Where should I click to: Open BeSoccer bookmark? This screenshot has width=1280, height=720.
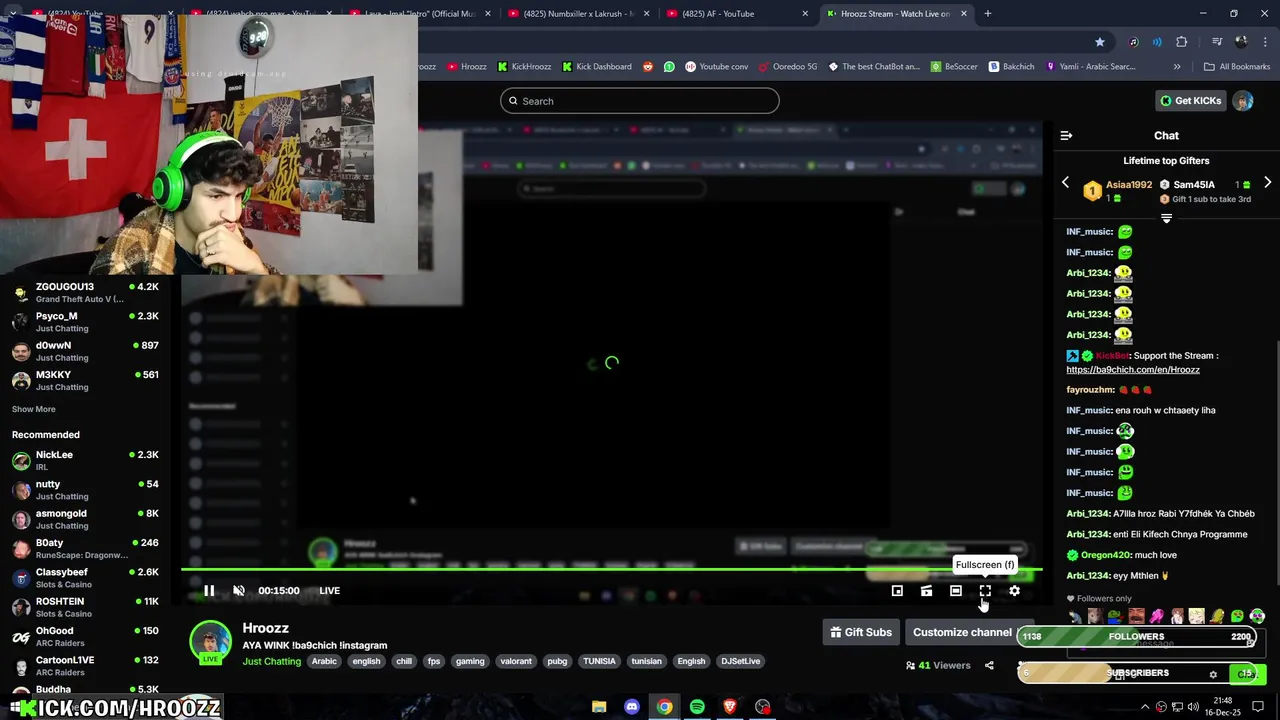pyautogui.click(x=955, y=67)
